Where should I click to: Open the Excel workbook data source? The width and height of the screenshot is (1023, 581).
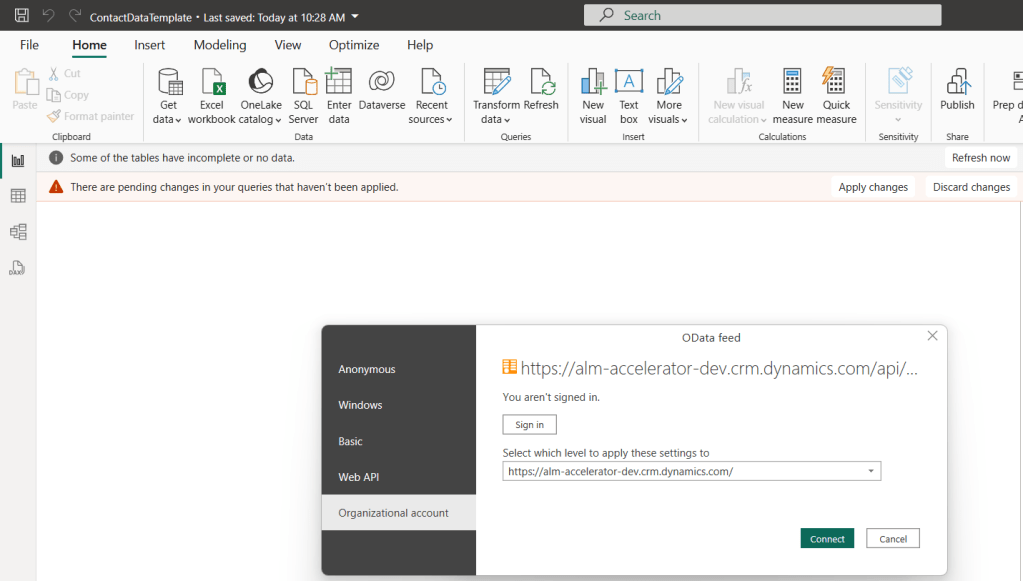[x=212, y=96]
